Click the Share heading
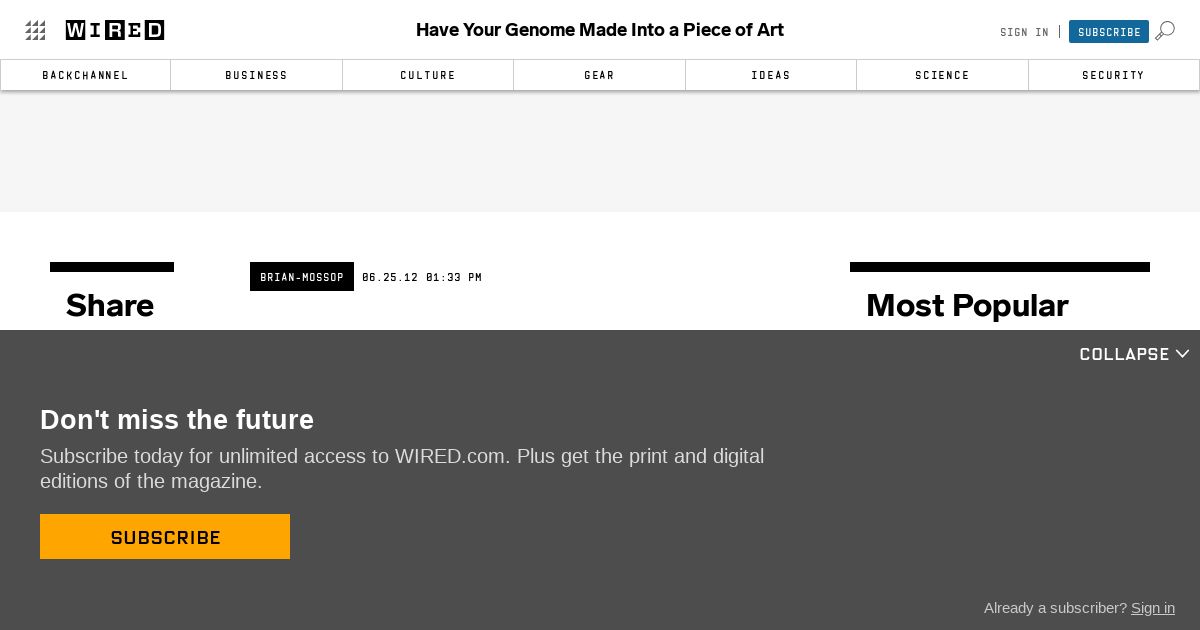Screen dimensions: 1200x630 pos(110,305)
